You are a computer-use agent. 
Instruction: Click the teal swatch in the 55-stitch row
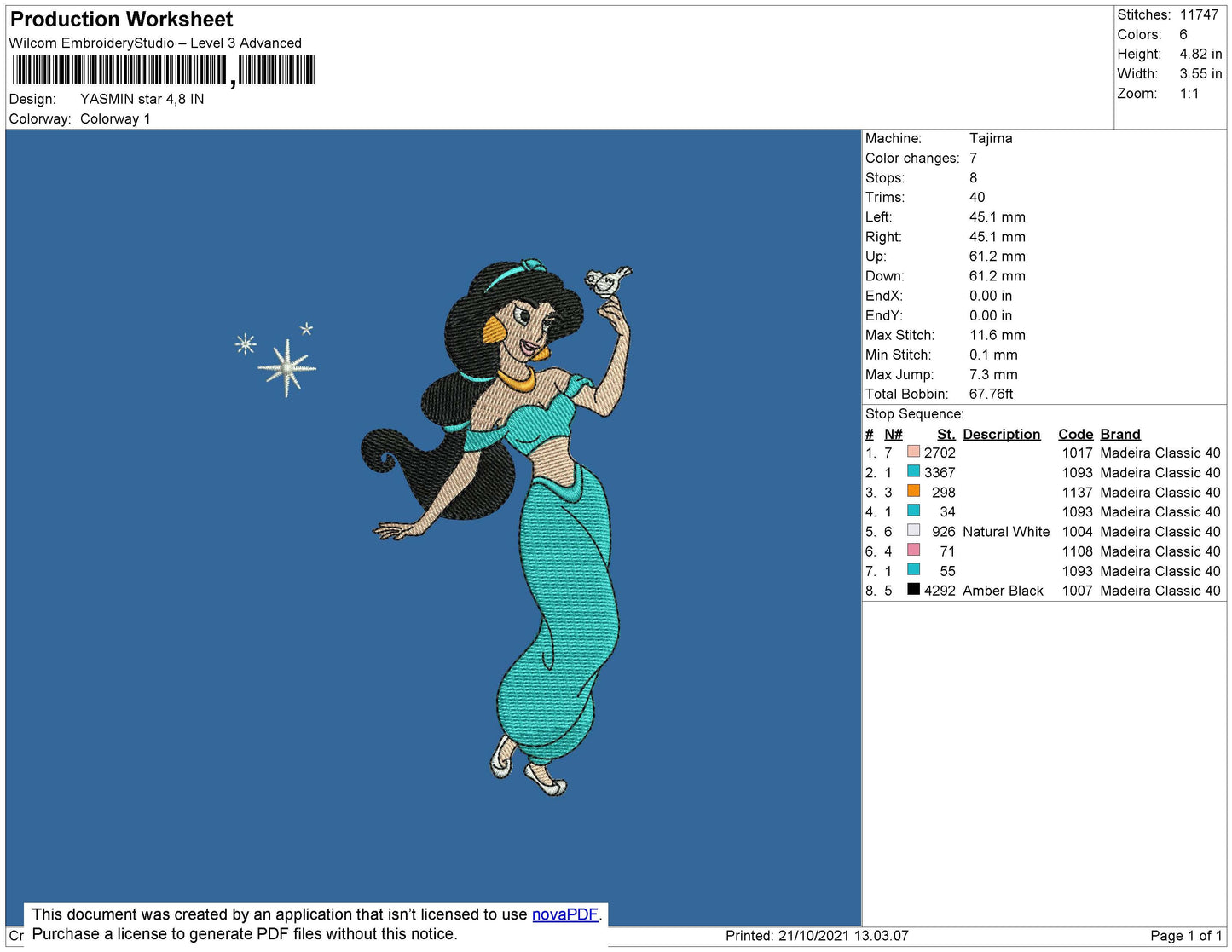click(913, 569)
